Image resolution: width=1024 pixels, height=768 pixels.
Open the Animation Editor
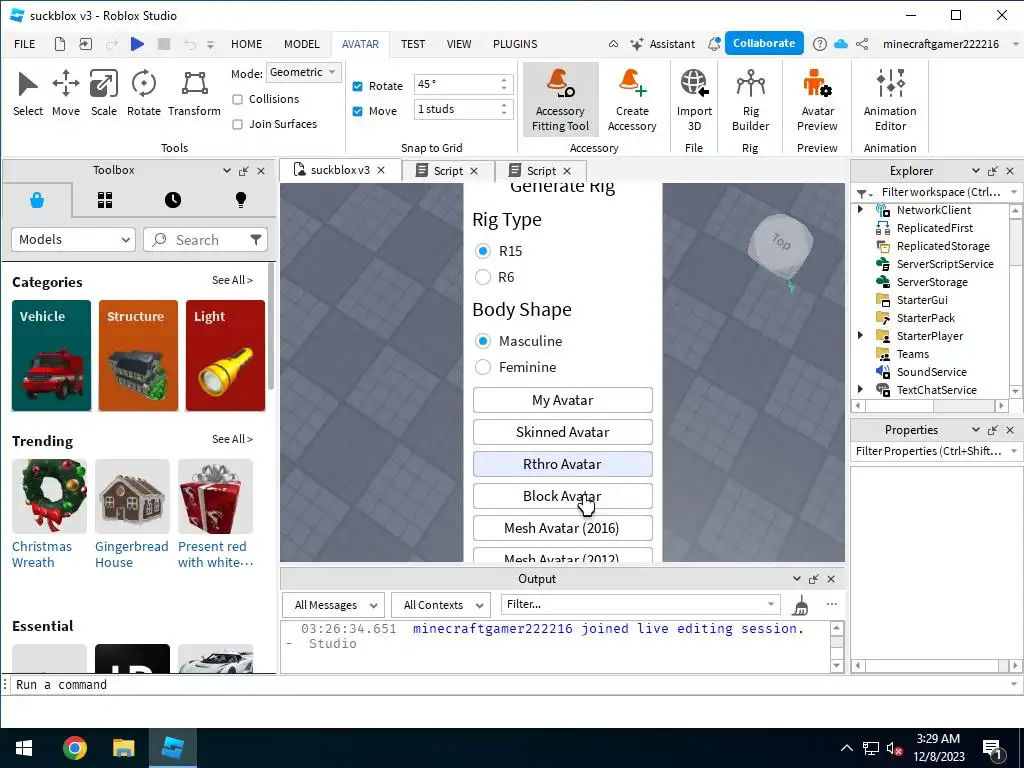(890, 99)
